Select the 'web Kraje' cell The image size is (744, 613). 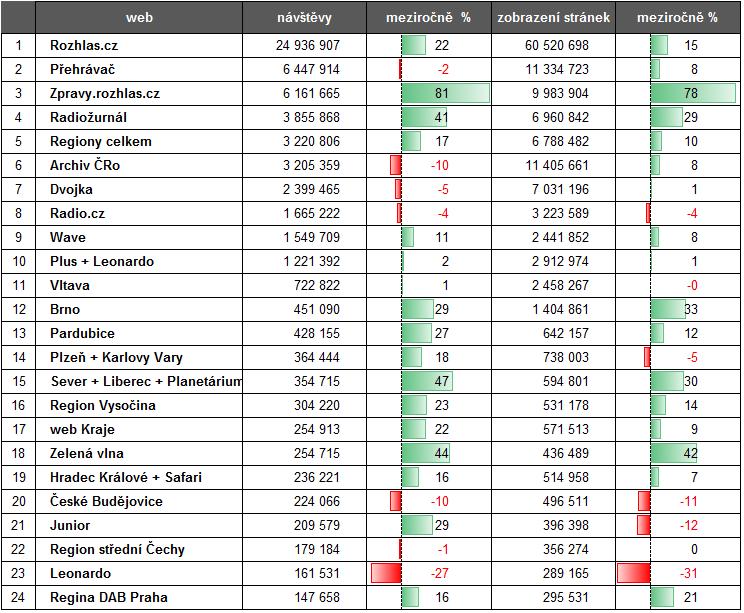coord(139,429)
